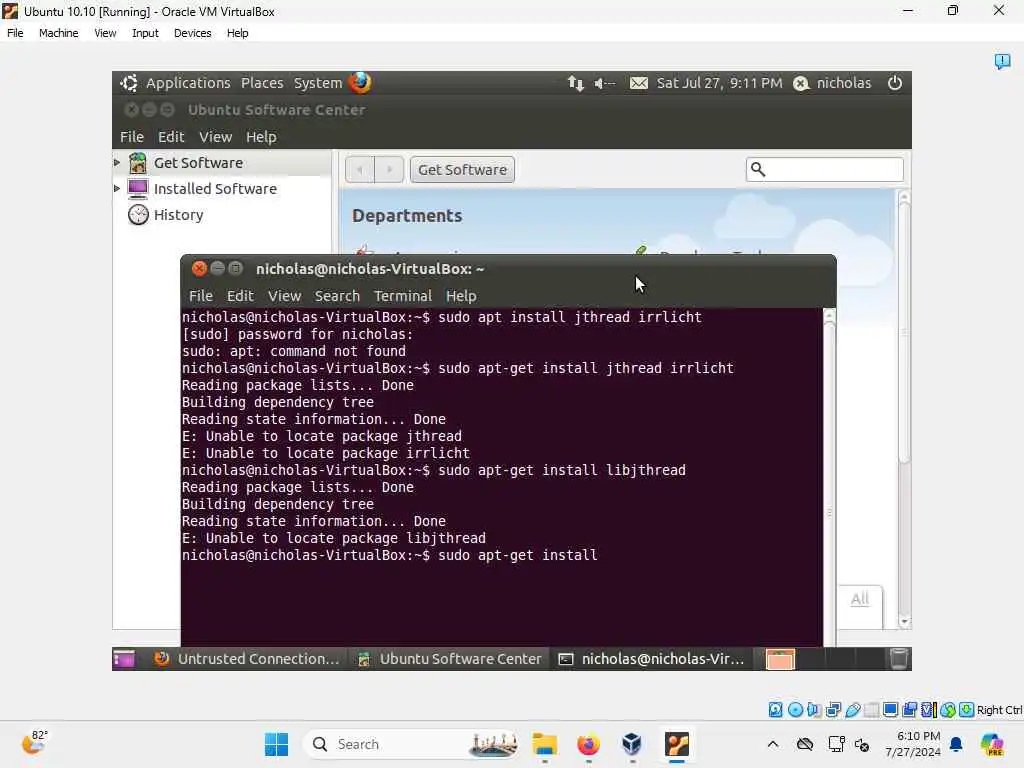Open the terminal View menu

click(284, 296)
